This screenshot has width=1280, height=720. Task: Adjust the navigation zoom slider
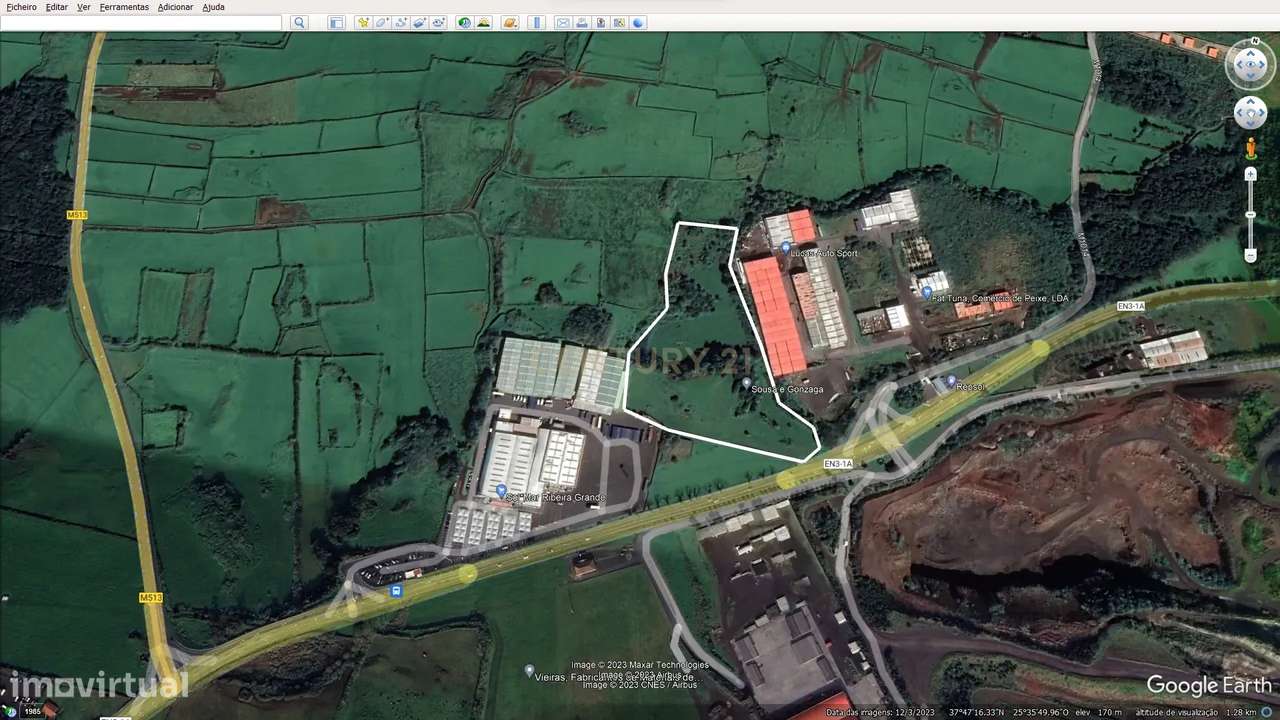point(1250,214)
